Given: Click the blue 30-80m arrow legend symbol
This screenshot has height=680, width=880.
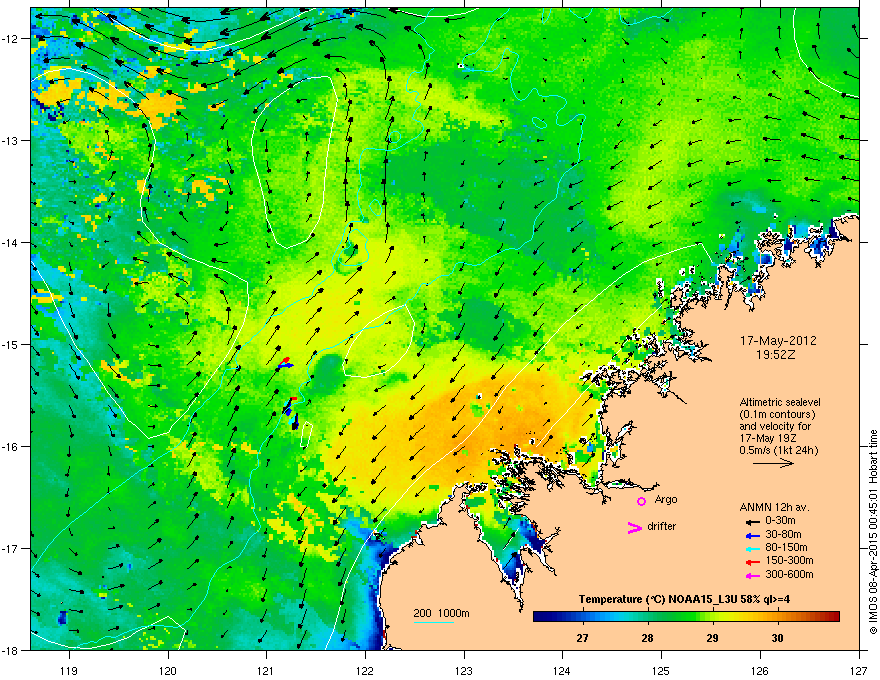Looking at the screenshot, I should point(753,535).
